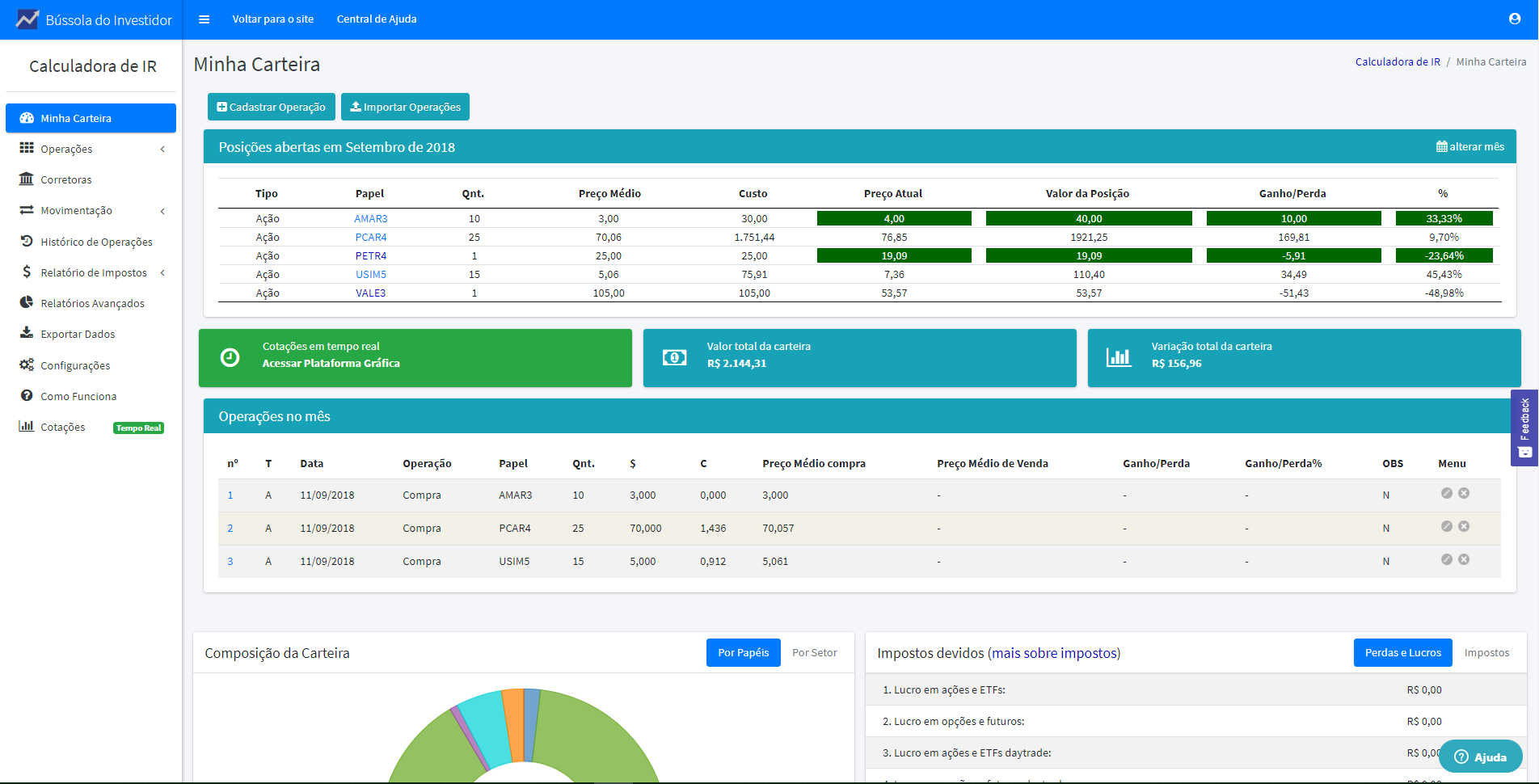The image size is (1539, 784).
Task: Click the Relatório de Impostos dollar icon
Action: click(27, 272)
